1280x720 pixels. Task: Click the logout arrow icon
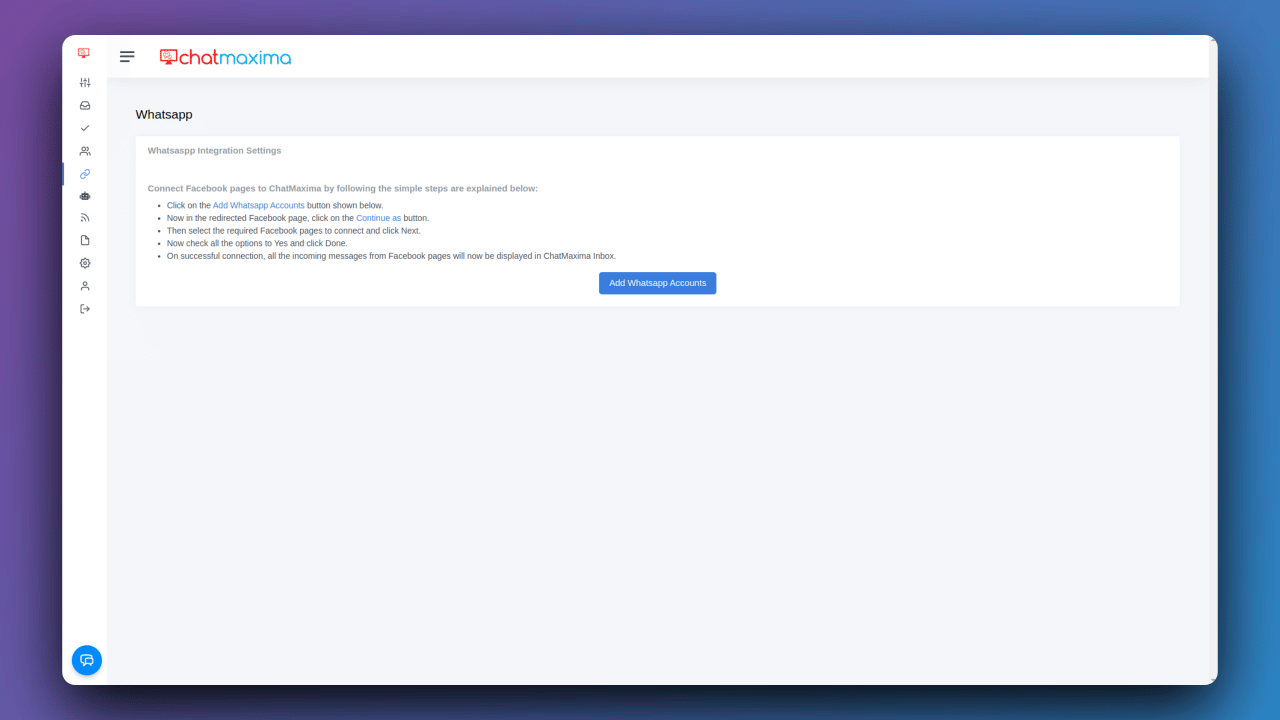(x=85, y=309)
